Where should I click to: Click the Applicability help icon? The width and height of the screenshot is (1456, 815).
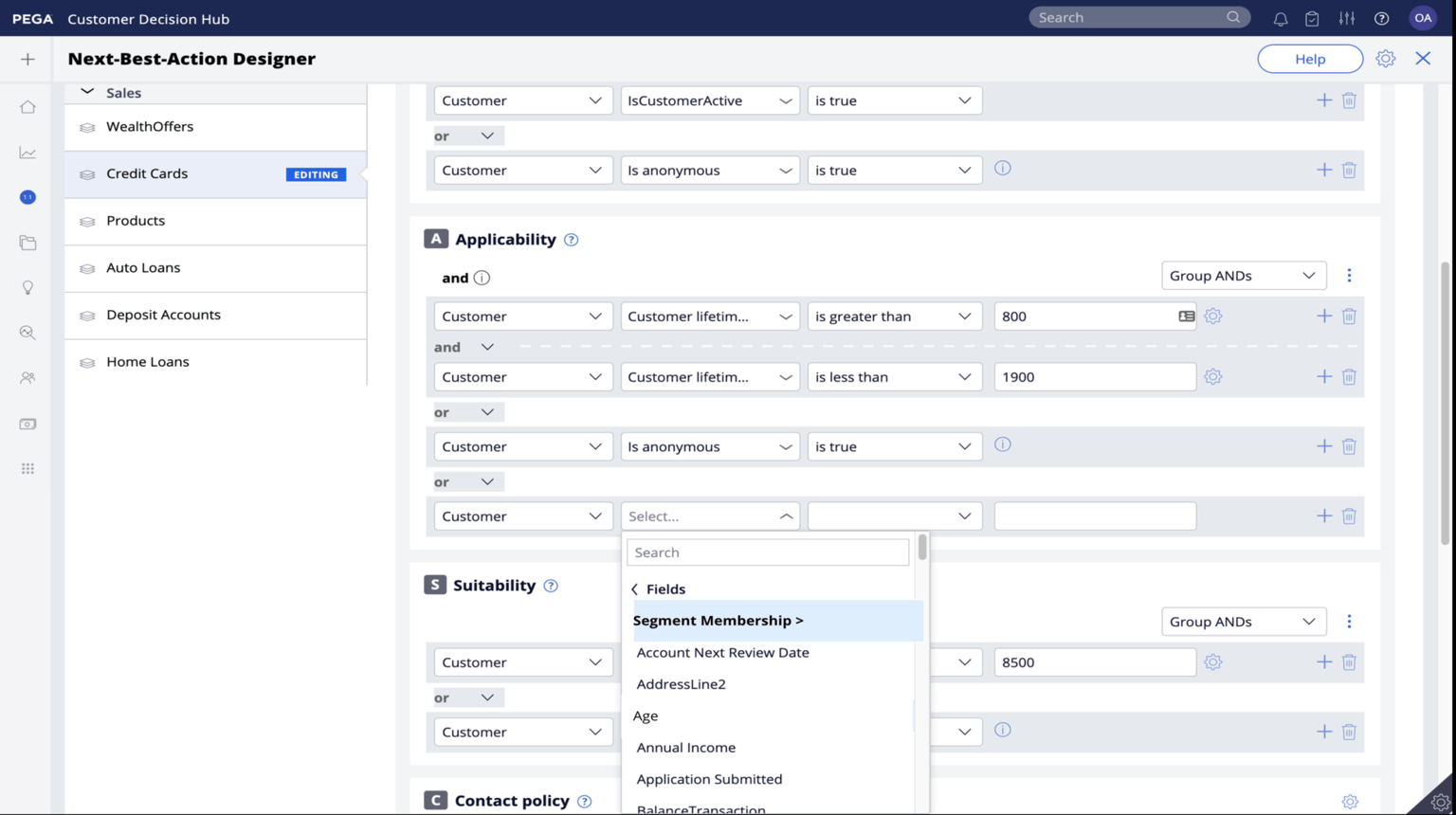click(x=571, y=240)
